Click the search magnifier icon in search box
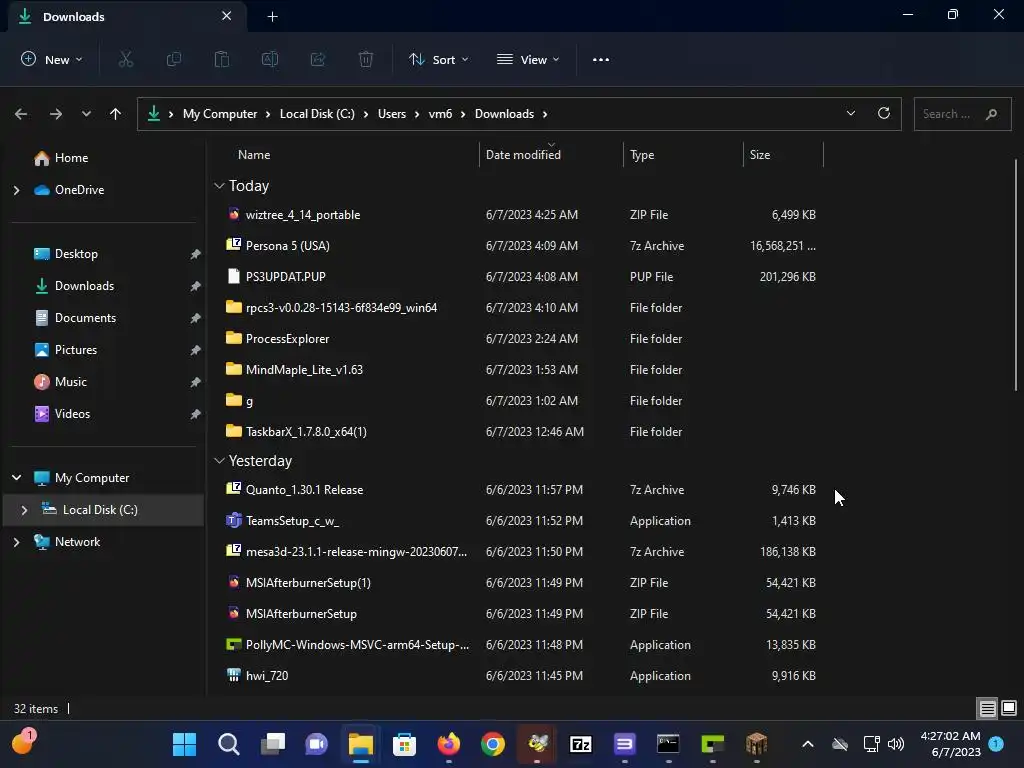Viewport: 1024px width, 768px height. (991, 114)
